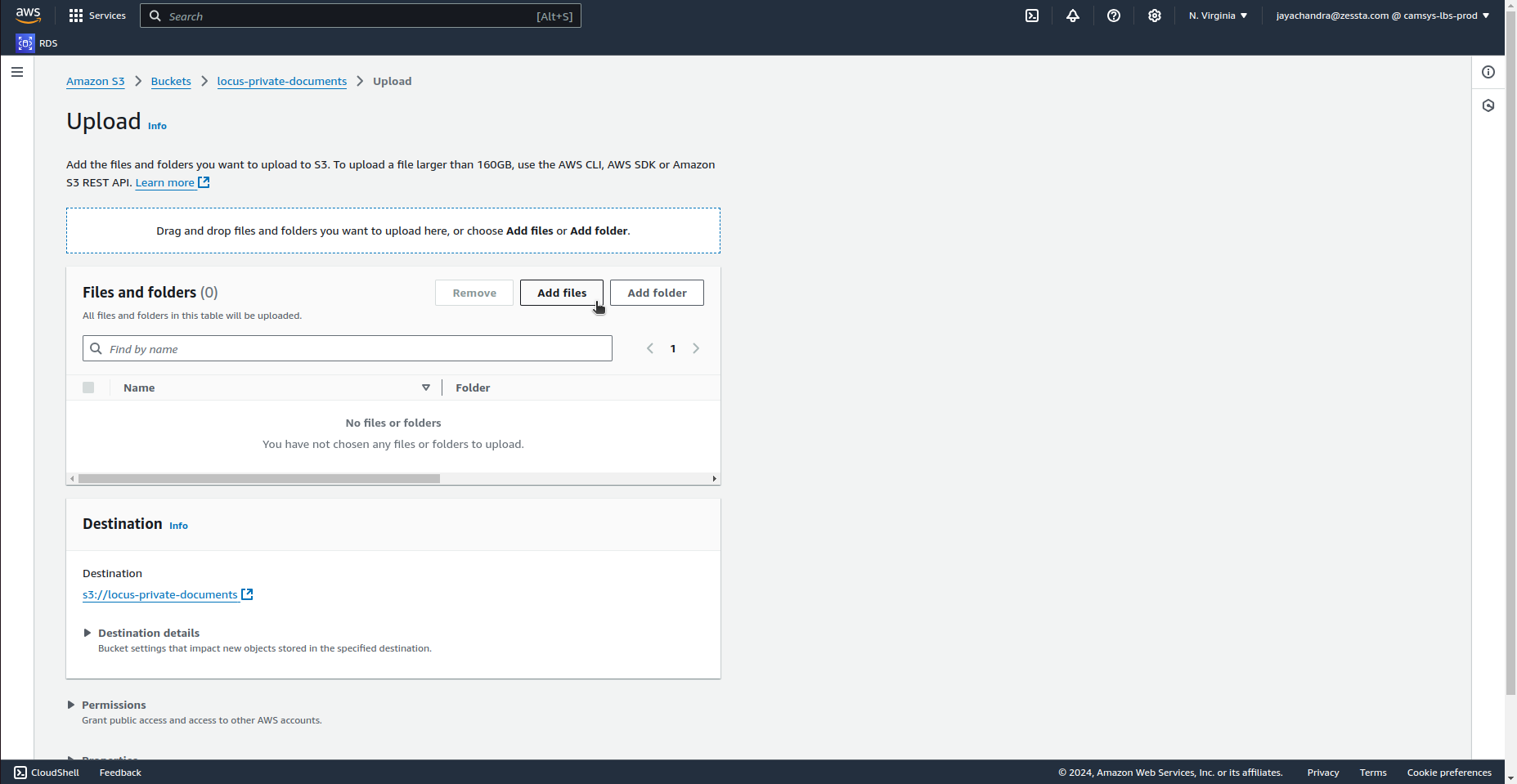Image resolution: width=1517 pixels, height=784 pixels.
Task: Open the help question mark icon
Action: 1114,16
